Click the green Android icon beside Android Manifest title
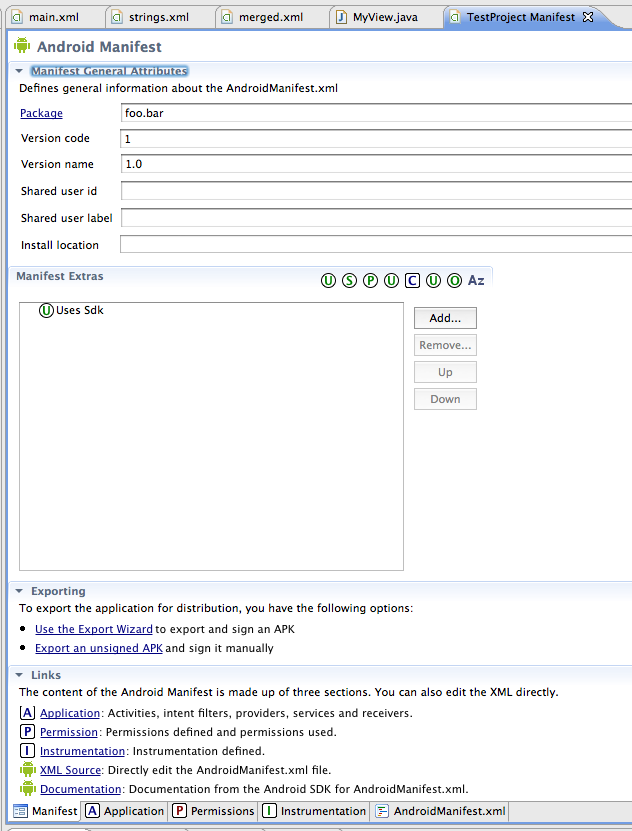Viewport: 632px width, 831px height. point(22,46)
